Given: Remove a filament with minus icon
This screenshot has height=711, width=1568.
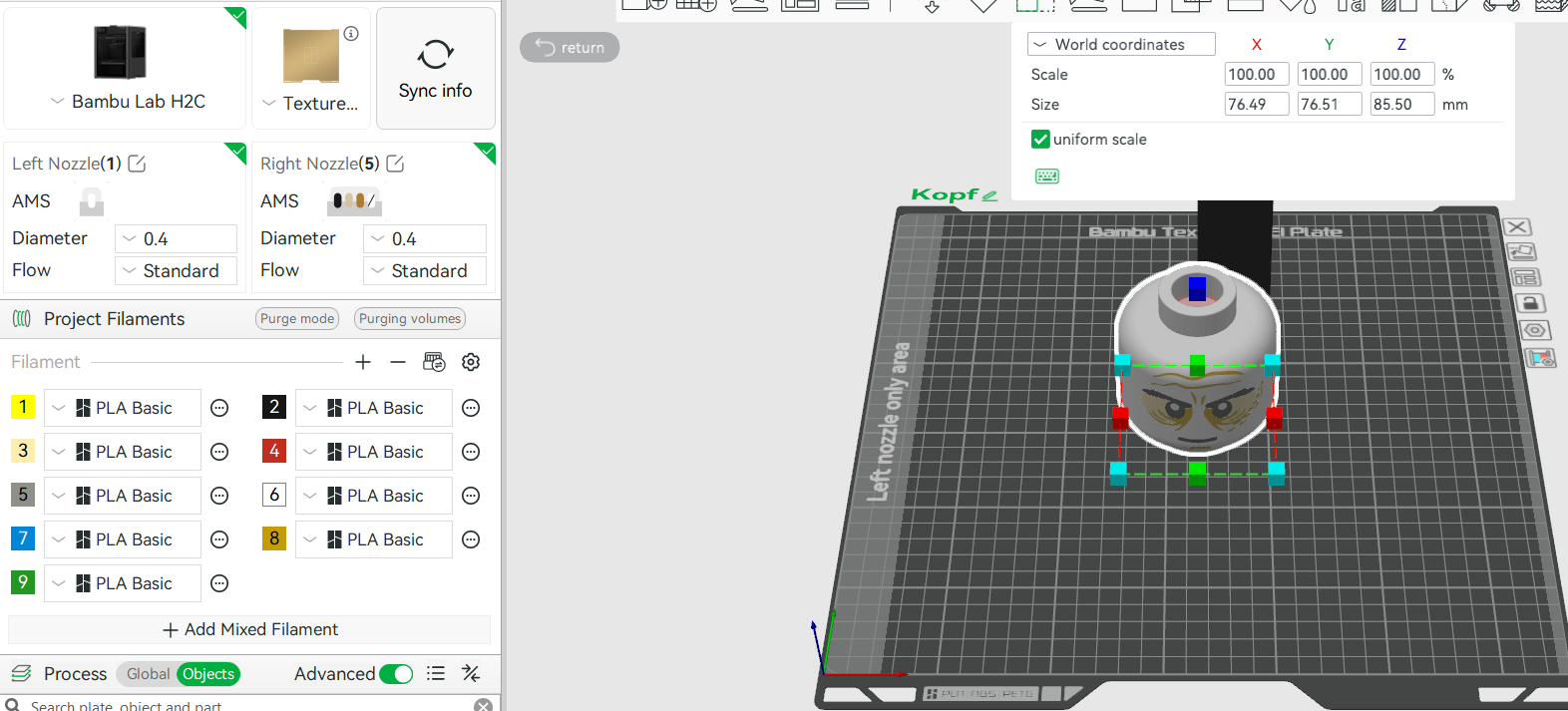Looking at the screenshot, I should click(x=398, y=362).
